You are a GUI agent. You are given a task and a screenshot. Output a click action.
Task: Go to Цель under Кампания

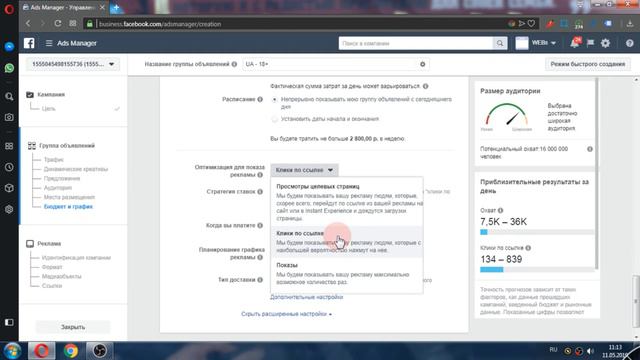[48, 109]
